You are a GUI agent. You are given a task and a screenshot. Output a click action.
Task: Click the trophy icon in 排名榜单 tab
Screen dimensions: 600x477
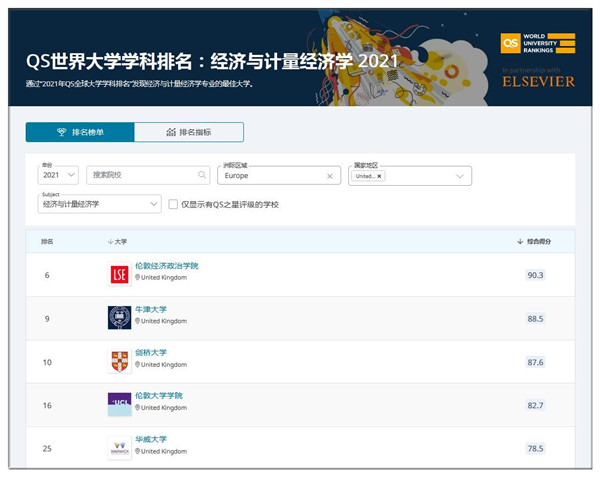[62, 132]
